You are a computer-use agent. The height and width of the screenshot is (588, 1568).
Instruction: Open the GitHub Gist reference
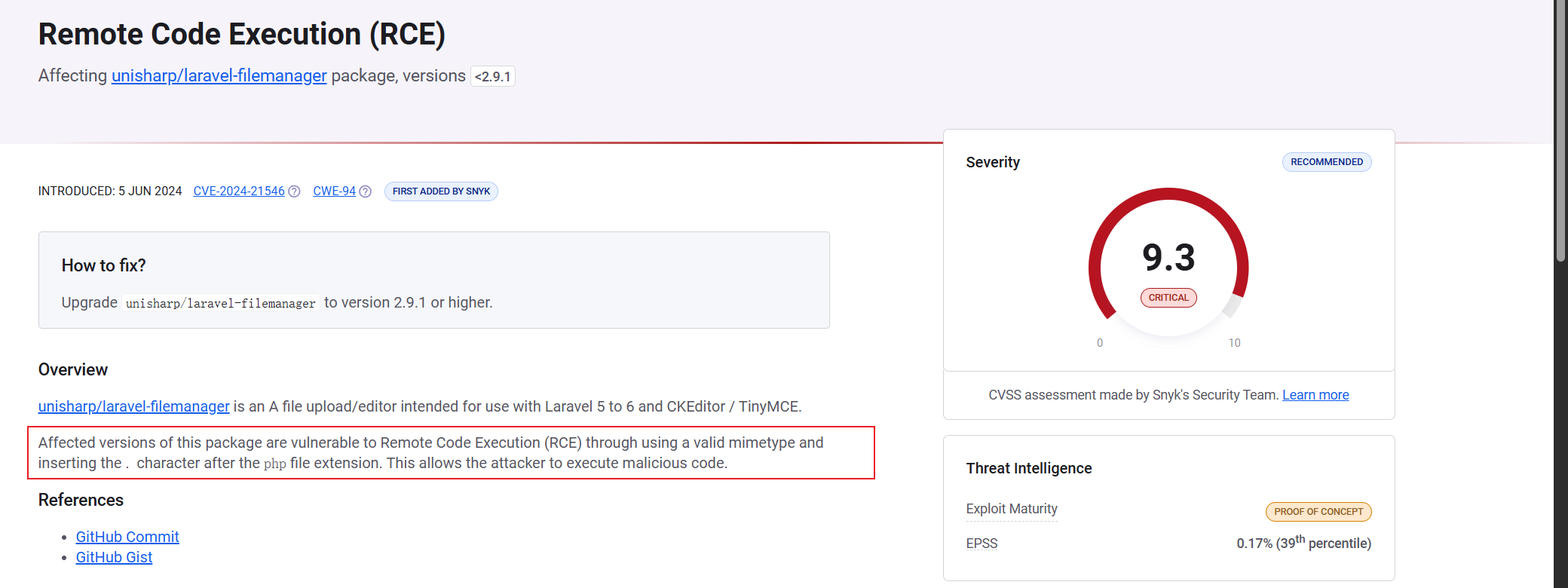click(114, 557)
